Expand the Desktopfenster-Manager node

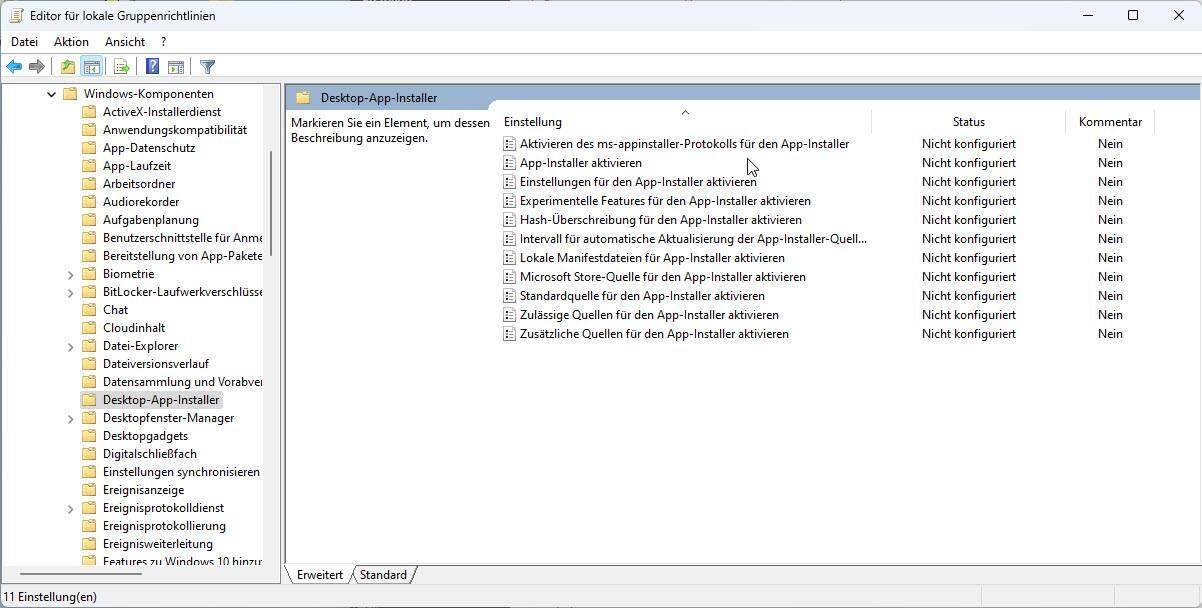click(x=70, y=418)
